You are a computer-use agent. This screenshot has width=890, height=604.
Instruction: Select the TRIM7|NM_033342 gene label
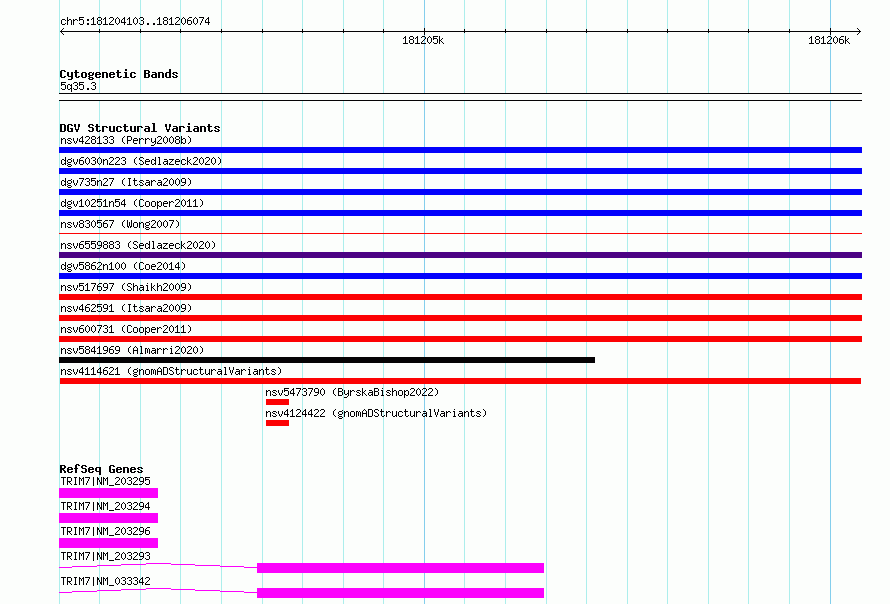point(106,581)
